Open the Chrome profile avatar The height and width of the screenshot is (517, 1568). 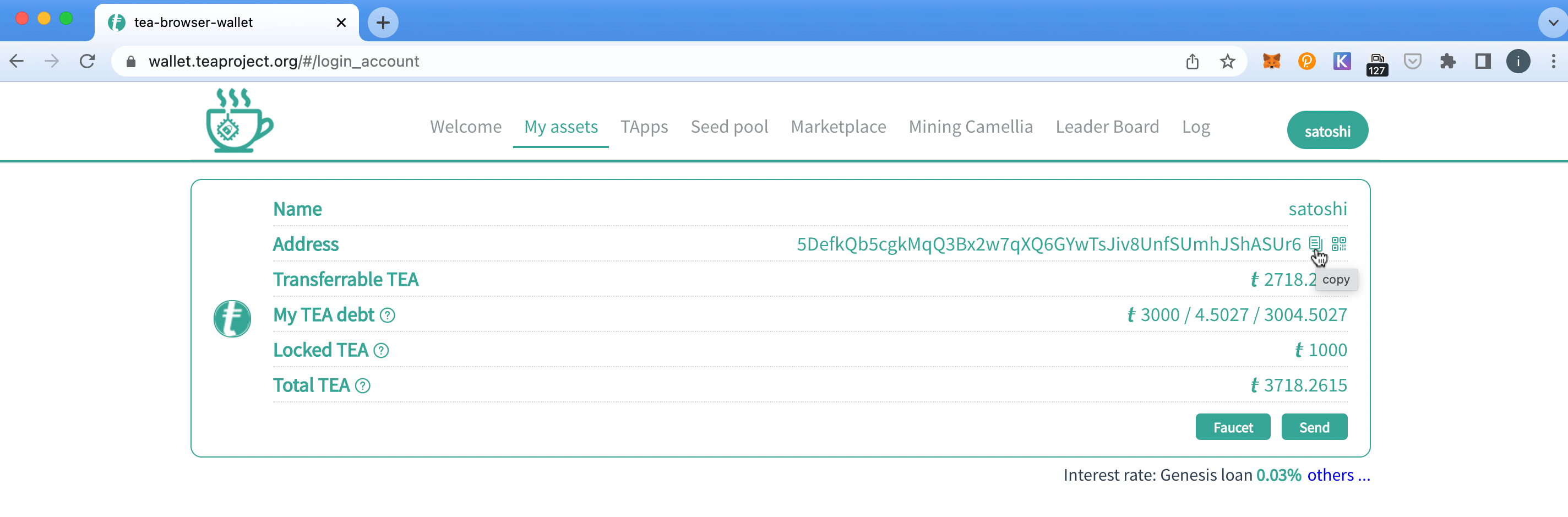click(x=1518, y=62)
